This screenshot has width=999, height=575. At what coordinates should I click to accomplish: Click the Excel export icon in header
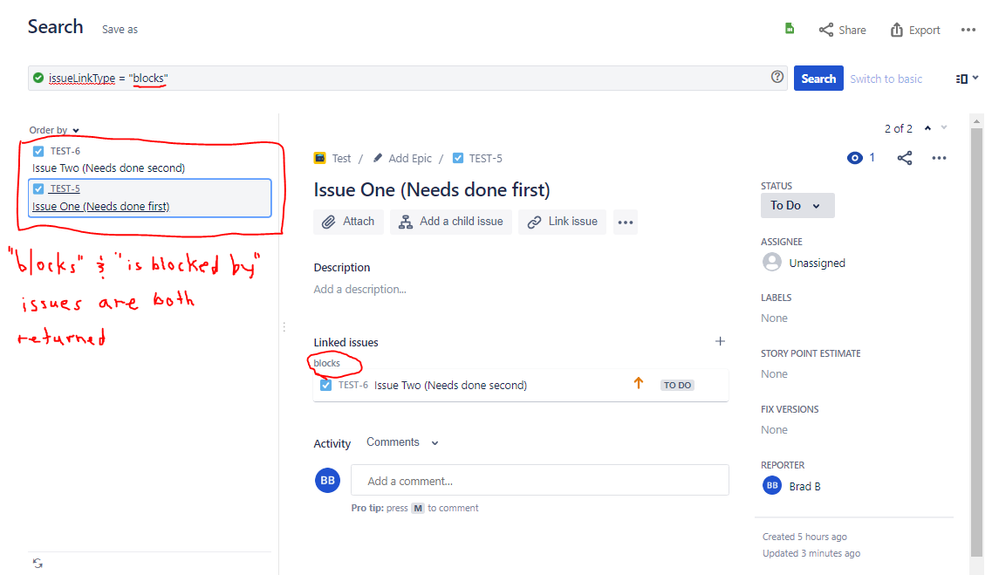pyautogui.click(x=789, y=29)
